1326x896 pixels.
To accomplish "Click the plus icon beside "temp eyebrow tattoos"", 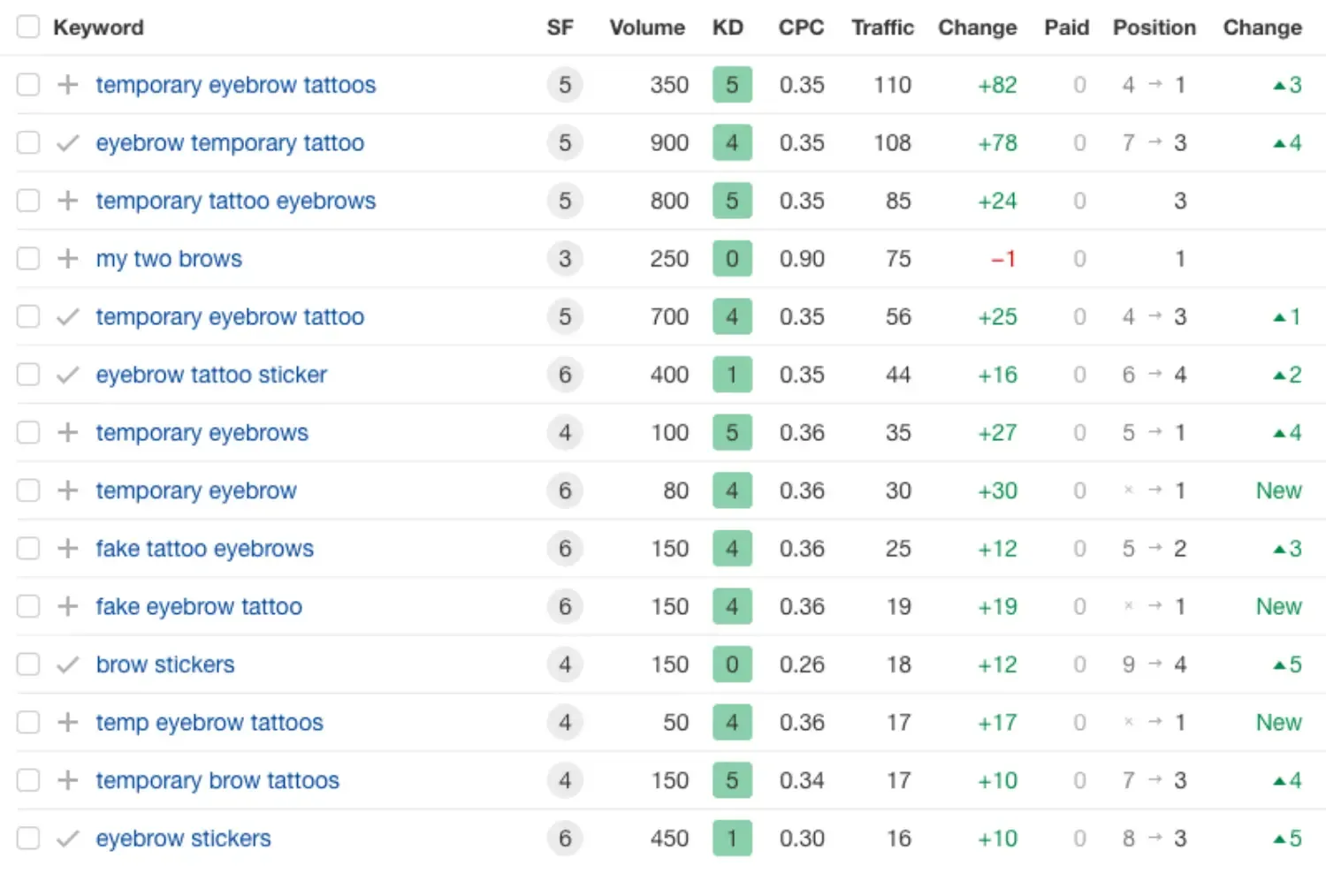I will coord(67,722).
